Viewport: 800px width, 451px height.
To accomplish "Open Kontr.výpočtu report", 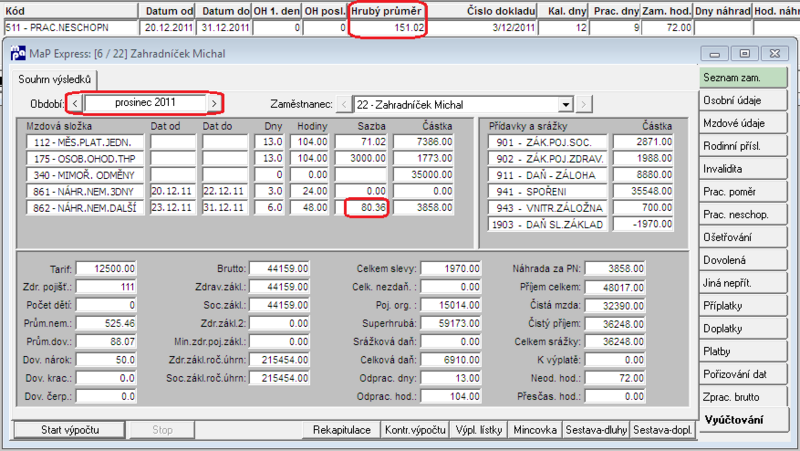I will tap(415, 430).
